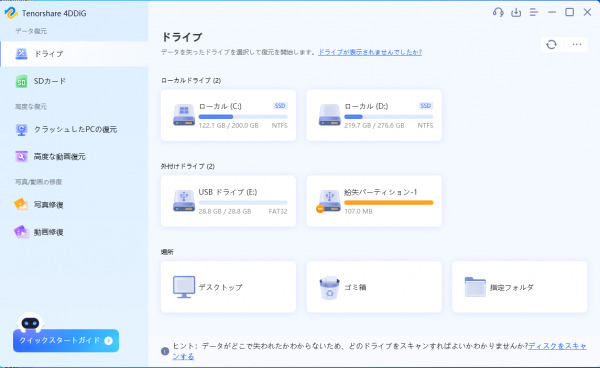600x368 pixels.
Task: Open SDカード in the sidebar
Action: [74, 81]
